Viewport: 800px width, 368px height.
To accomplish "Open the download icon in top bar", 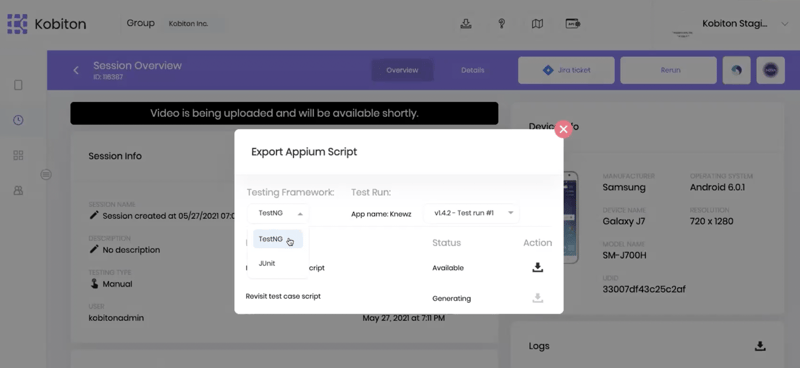I will click(465, 23).
